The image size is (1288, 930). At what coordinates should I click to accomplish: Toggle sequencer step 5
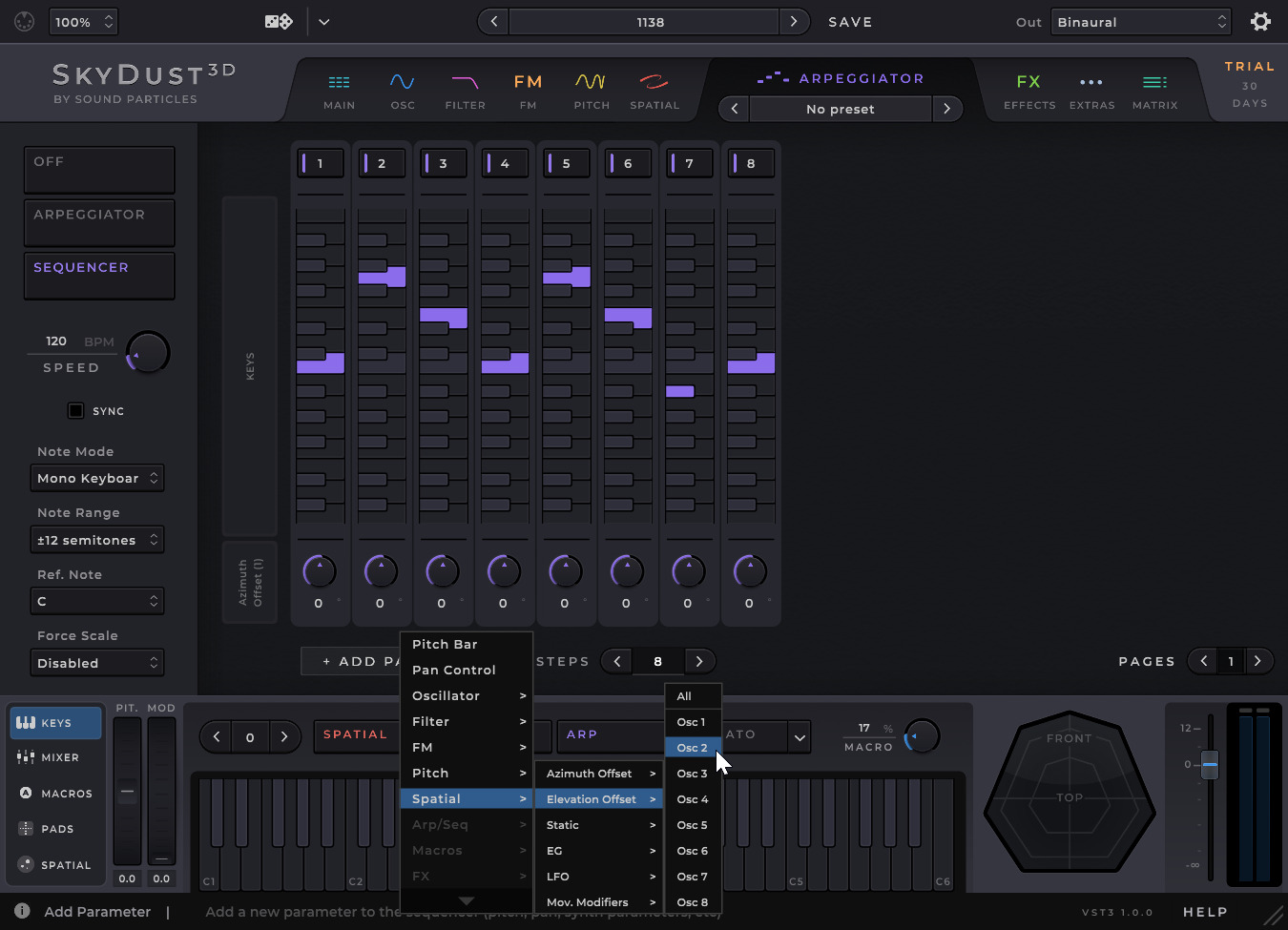pyautogui.click(x=567, y=163)
